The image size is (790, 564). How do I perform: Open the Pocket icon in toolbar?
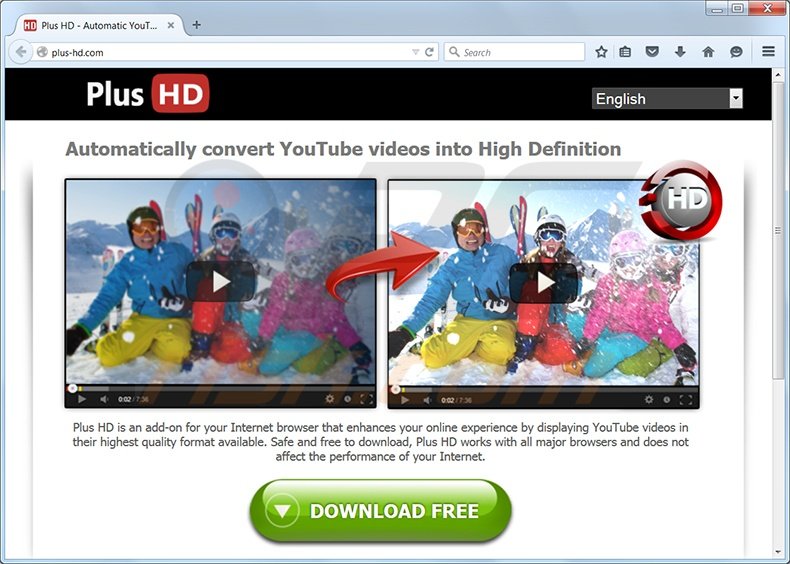pyautogui.click(x=652, y=51)
